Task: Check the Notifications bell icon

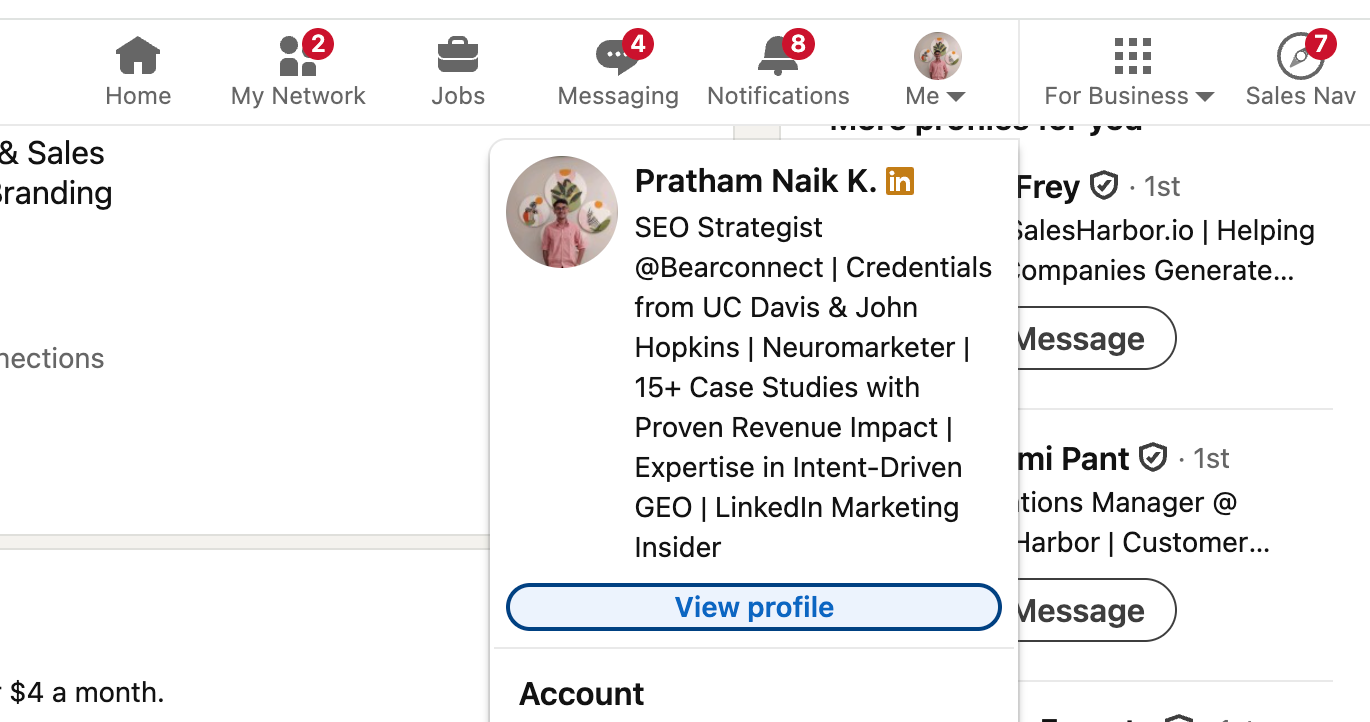Action: pyautogui.click(x=777, y=57)
